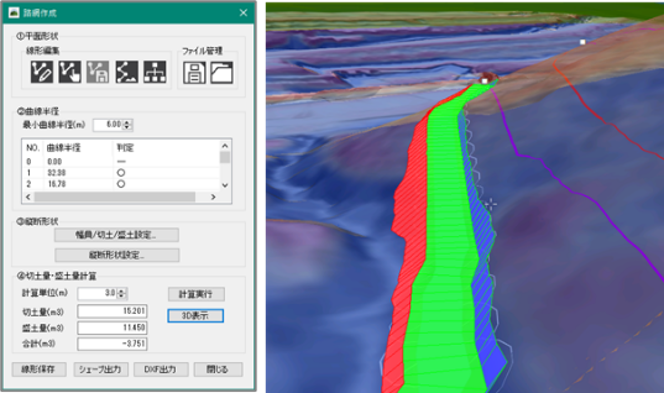664x393 pixels.
Task: Click the 路網作成 window title icon
Action: click(x=14, y=13)
